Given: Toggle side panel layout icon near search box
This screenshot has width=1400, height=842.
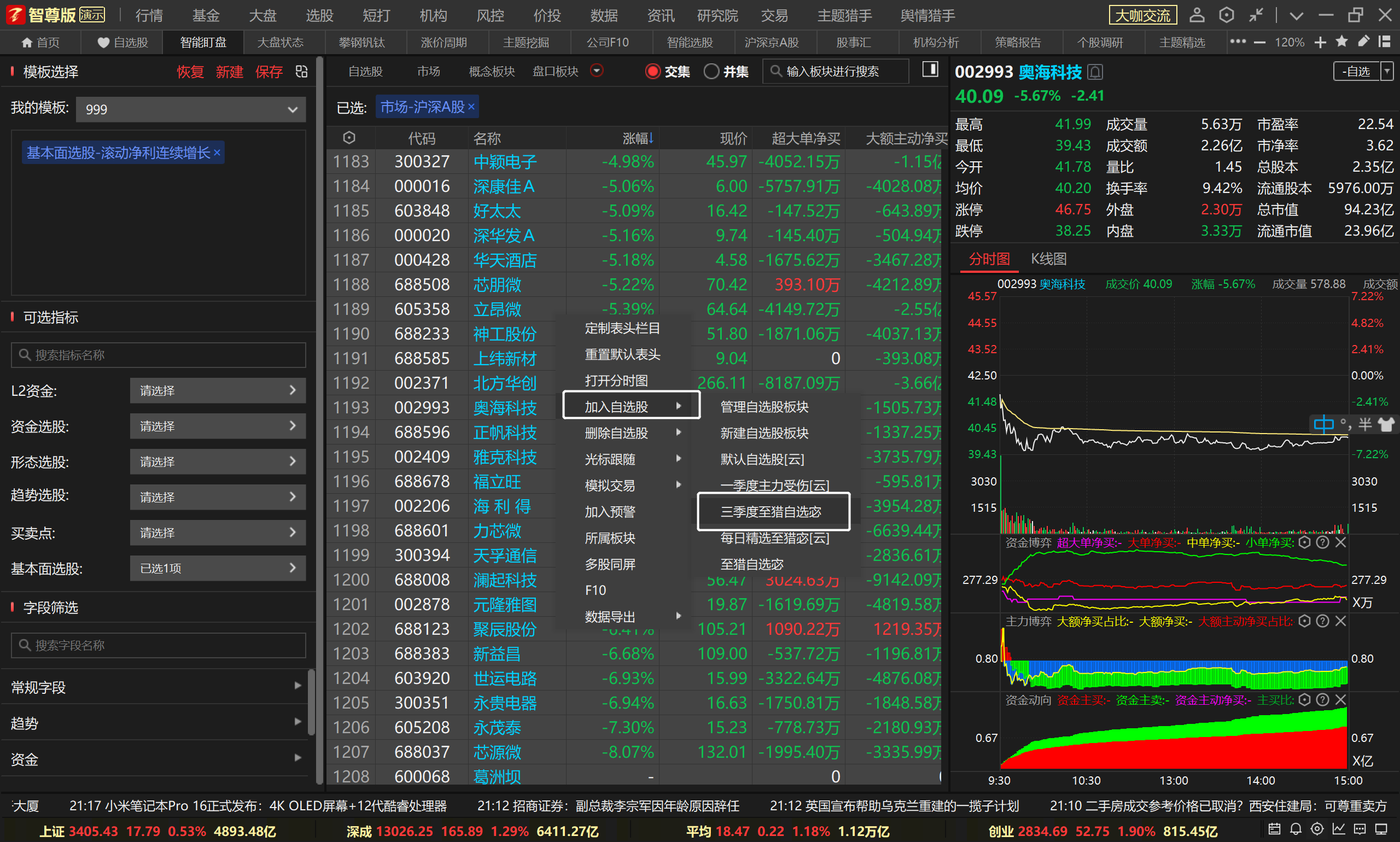Looking at the screenshot, I should point(930,70).
